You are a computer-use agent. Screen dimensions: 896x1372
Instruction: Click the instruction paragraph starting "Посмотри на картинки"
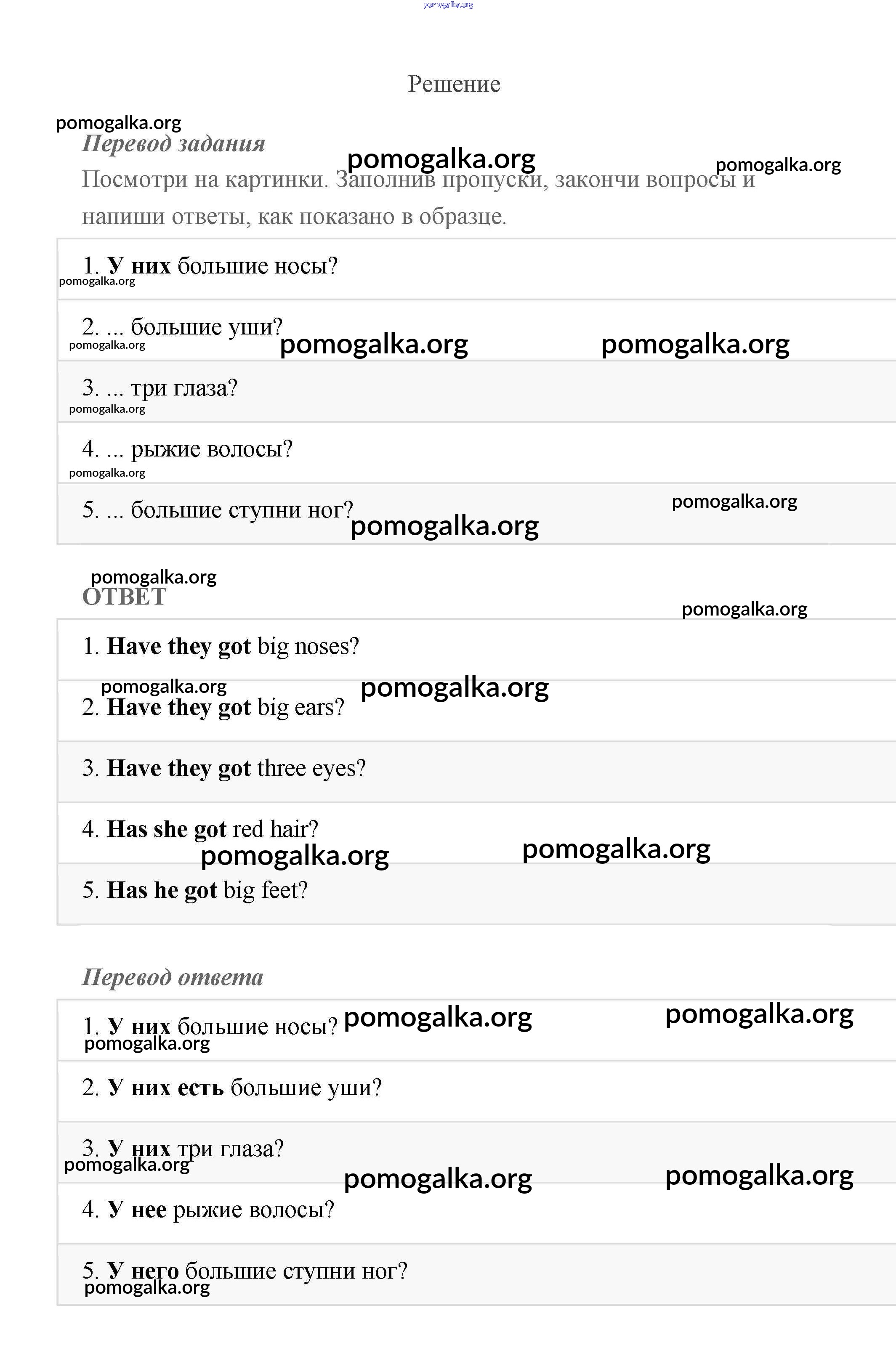click(x=418, y=198)
